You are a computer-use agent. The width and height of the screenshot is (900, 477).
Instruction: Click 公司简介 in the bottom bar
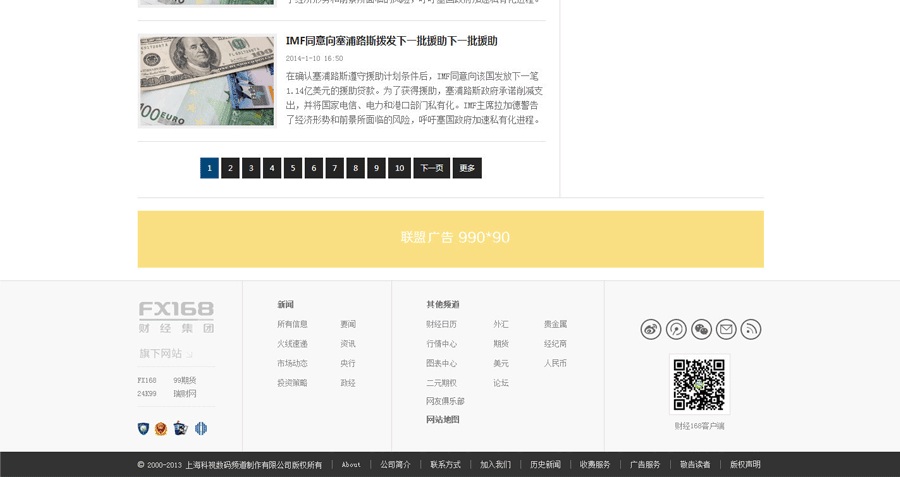coord(395,465)
